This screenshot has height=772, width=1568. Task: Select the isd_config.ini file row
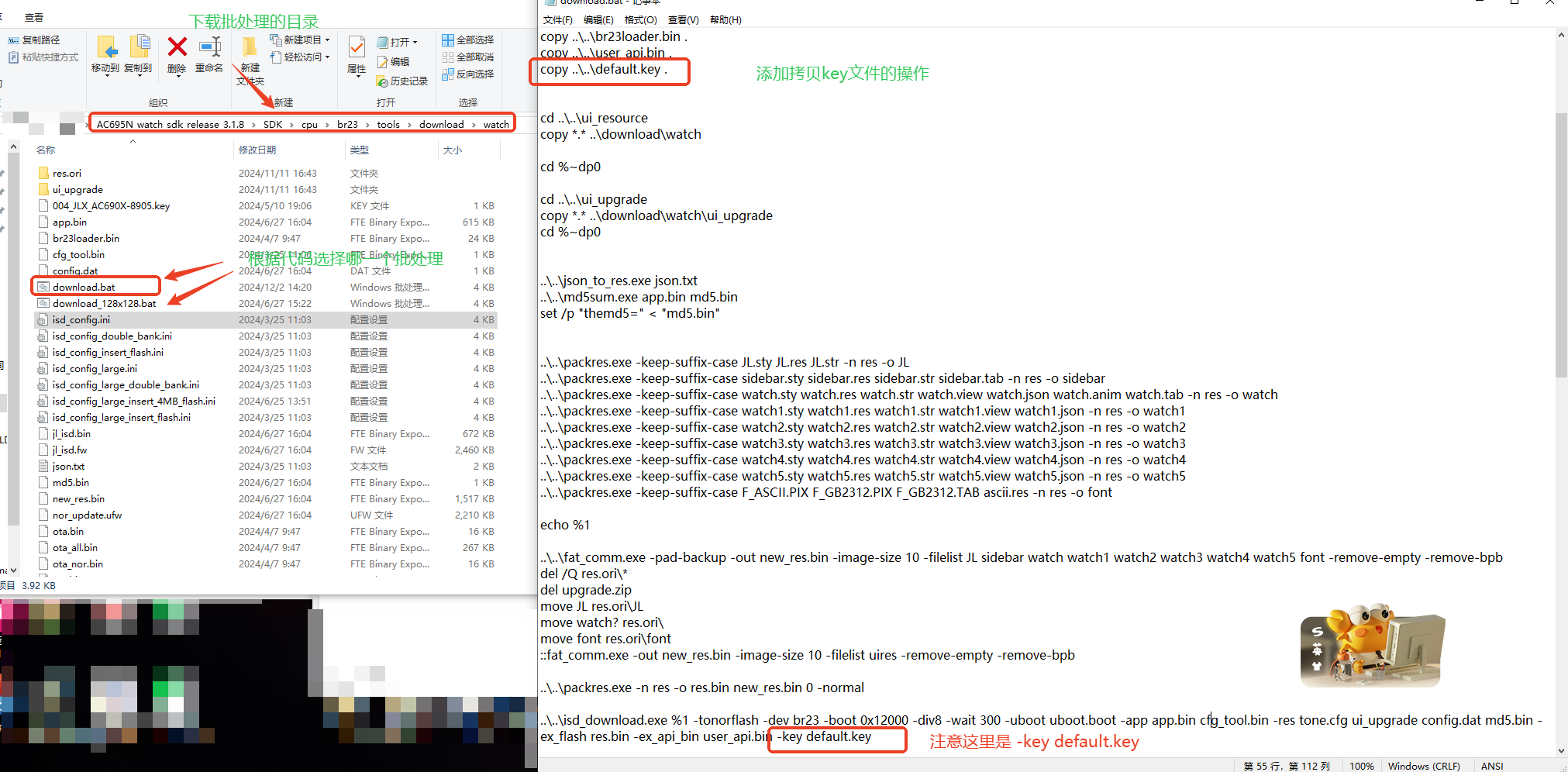[x=266, y=319]
